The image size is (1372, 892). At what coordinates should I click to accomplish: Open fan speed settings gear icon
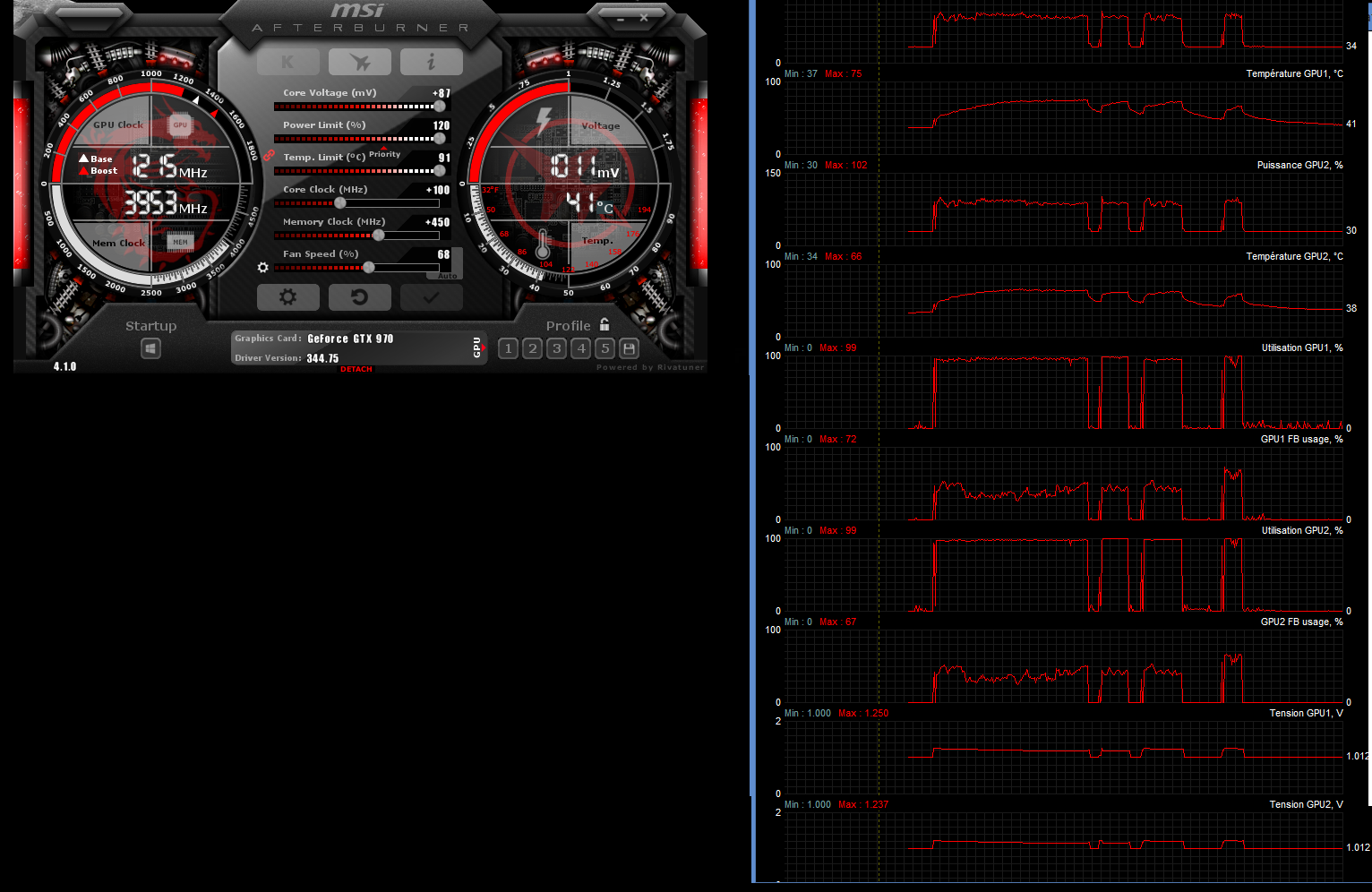pyautogui.click(x=262, y=268)
